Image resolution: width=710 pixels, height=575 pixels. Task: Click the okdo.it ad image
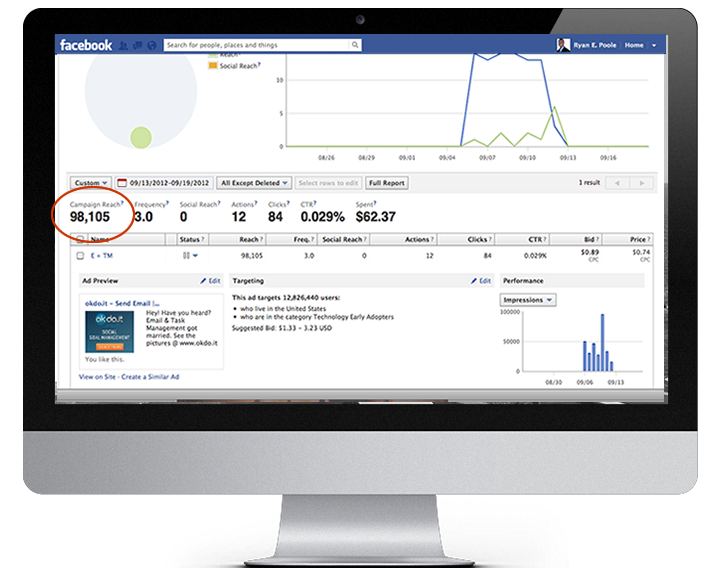109,331
